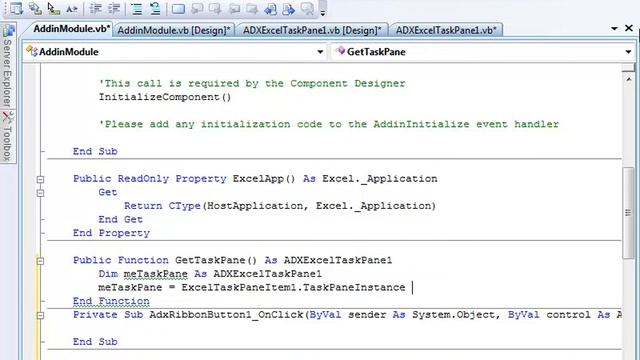Comment out the selected lines
This screenshot has height=360, width=640.
137,9
